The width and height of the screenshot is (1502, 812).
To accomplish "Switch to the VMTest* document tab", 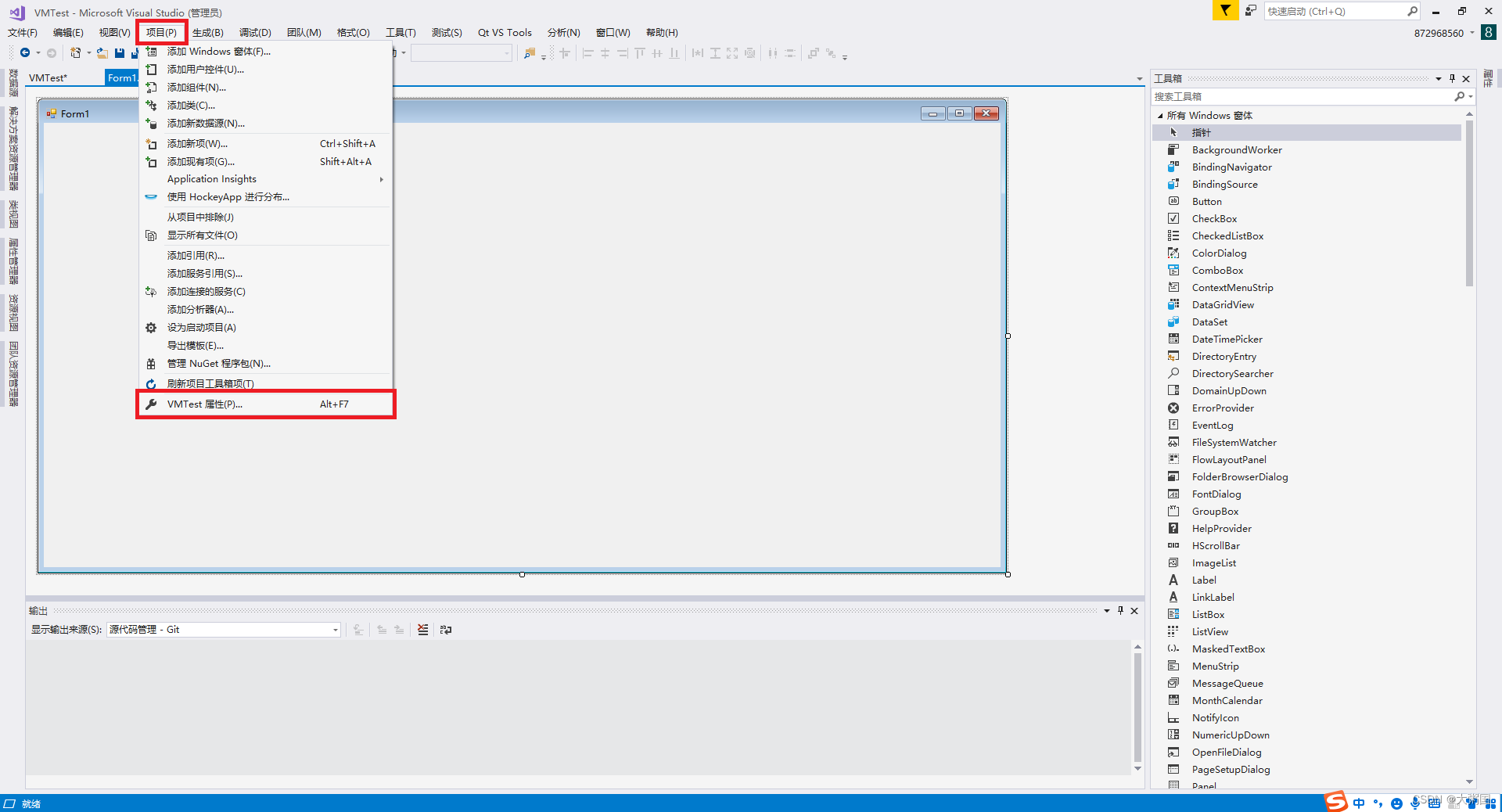I will point(48,78).
